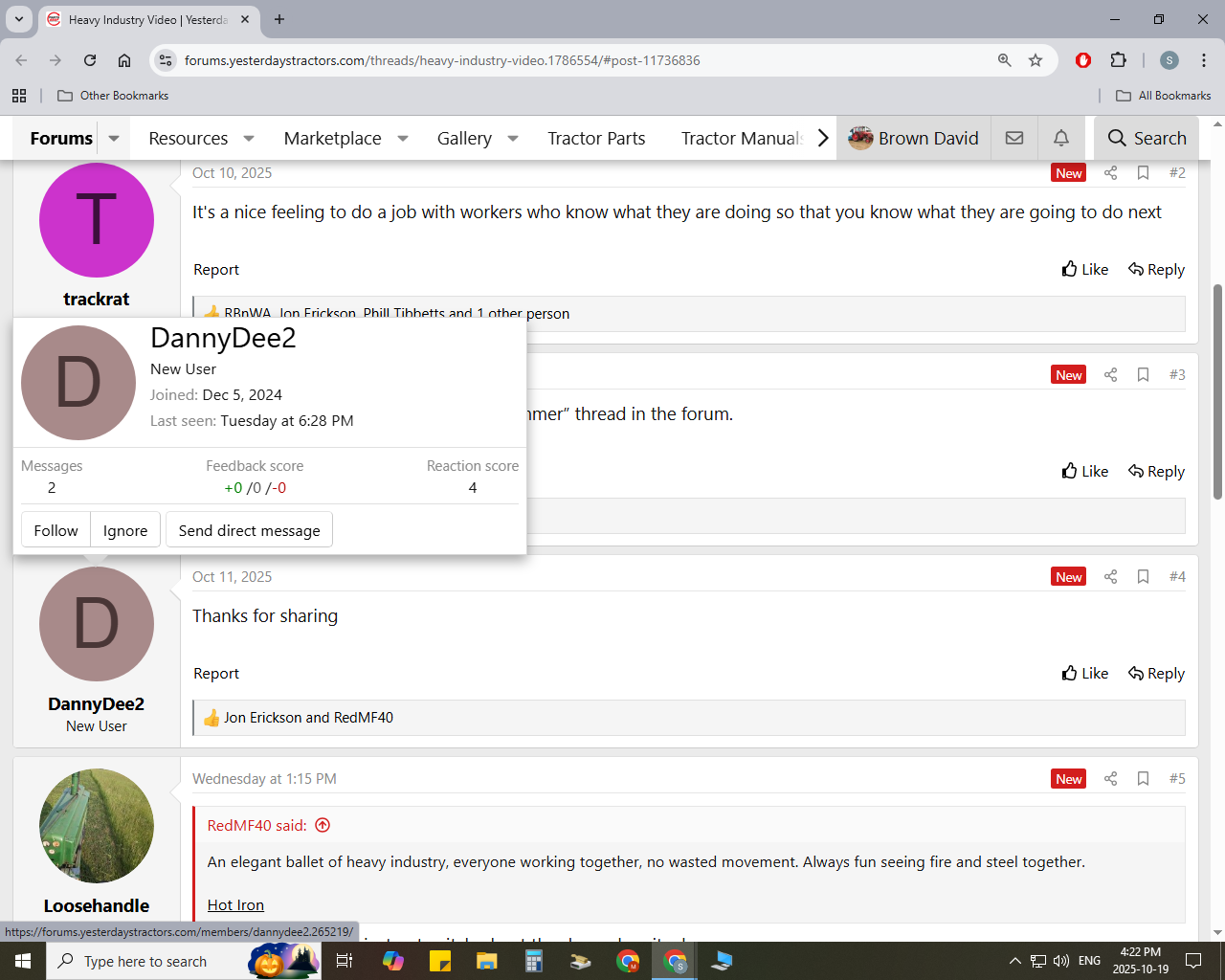Click Jon Erickson and RedMF40 likes list
This screenshot has width=1225, height=980.
[308, 718]
